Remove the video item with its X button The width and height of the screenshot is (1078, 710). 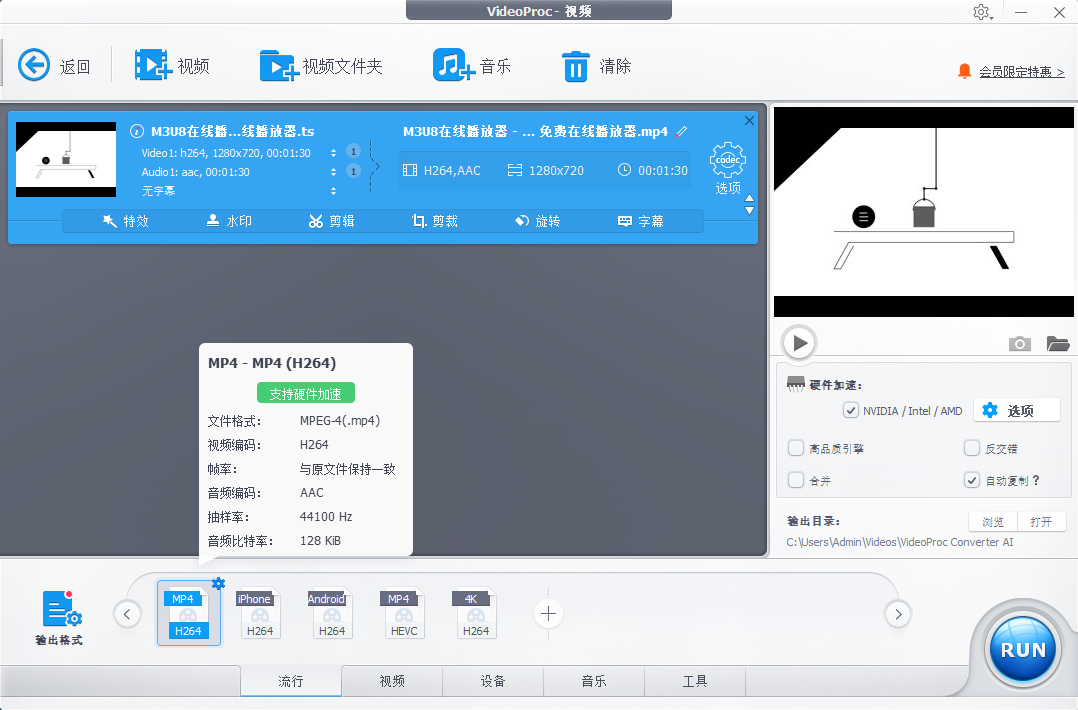tap(749, 120)
